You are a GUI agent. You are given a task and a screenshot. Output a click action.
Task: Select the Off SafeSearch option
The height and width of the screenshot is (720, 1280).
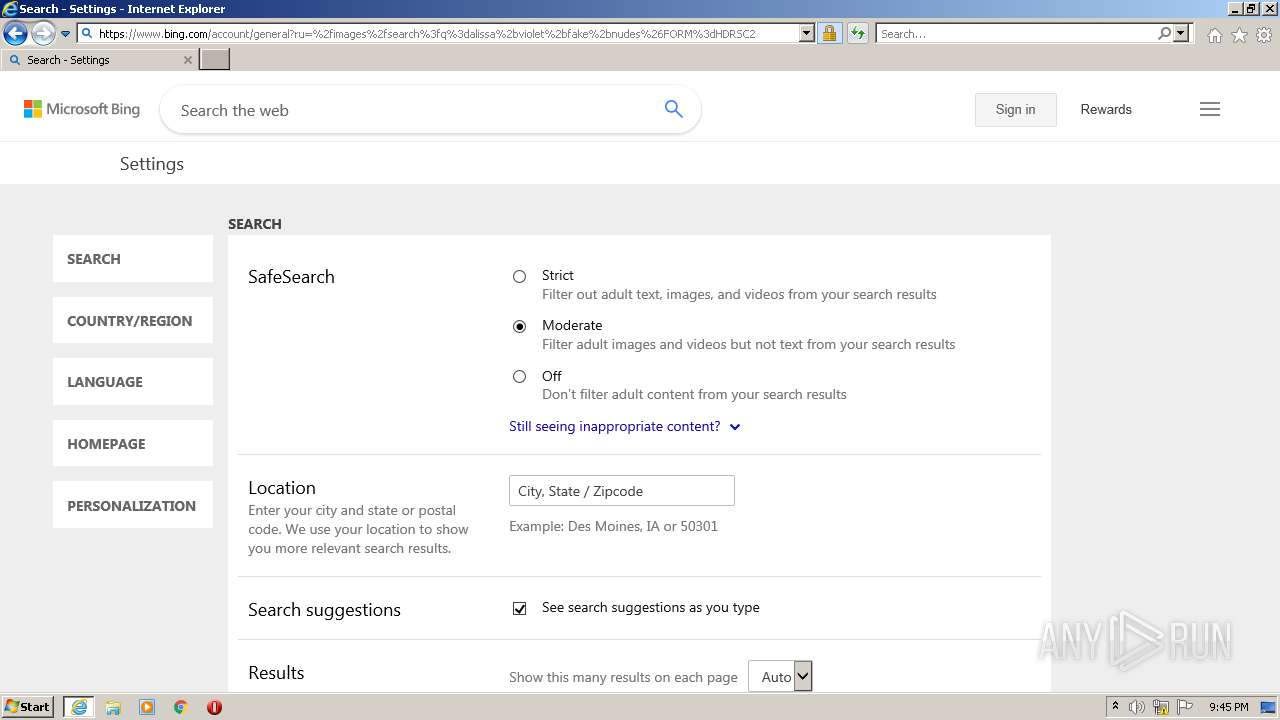click(x=519, y=377)
